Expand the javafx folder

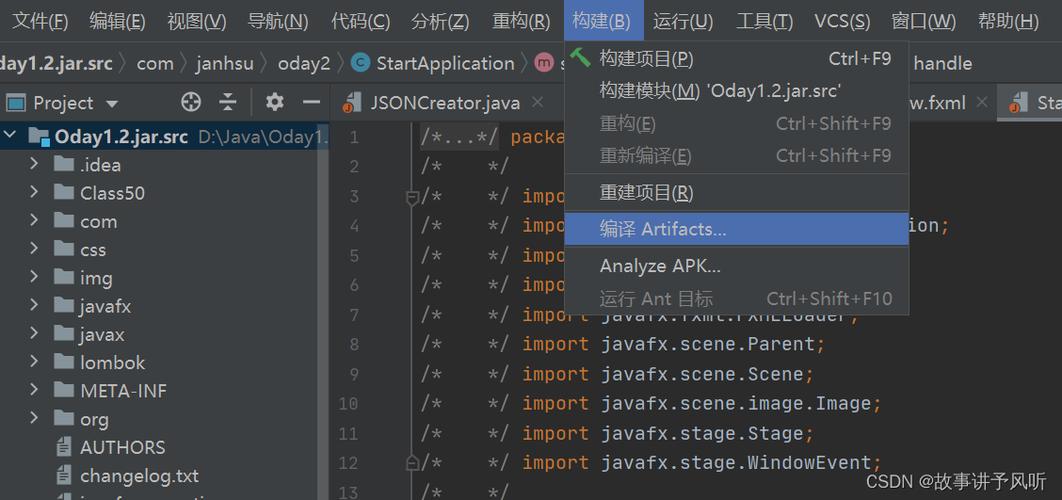(34, 306)
